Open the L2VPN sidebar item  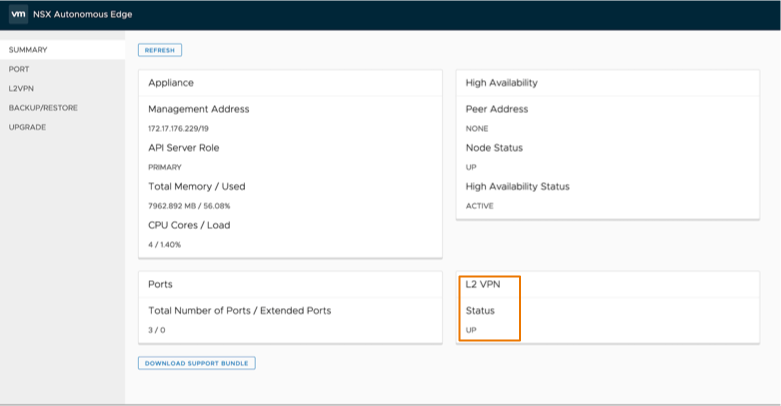pos(22,88)
